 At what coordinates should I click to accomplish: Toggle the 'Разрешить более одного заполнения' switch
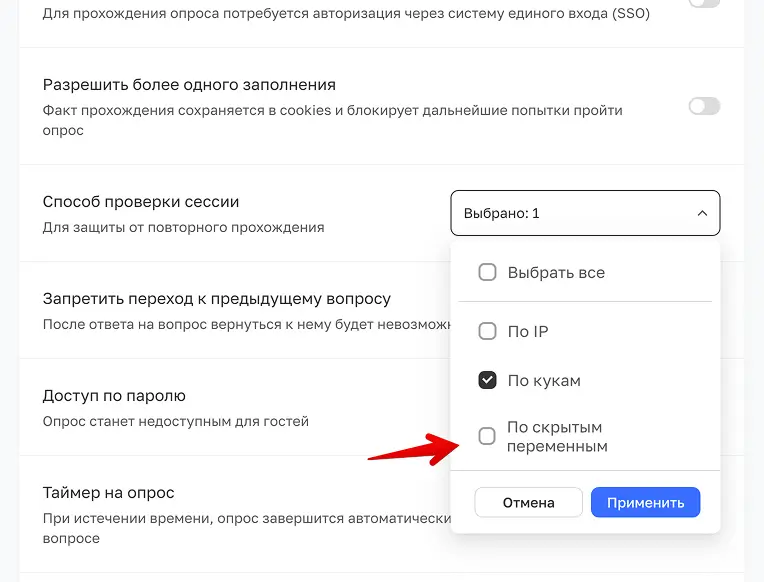(x=704, y=106)
